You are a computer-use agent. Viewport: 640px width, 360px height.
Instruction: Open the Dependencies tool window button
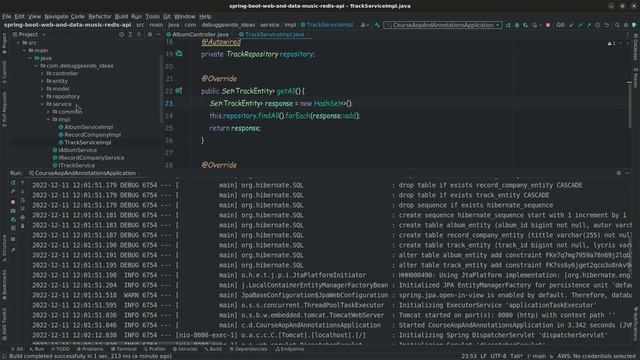click(249, 349)
